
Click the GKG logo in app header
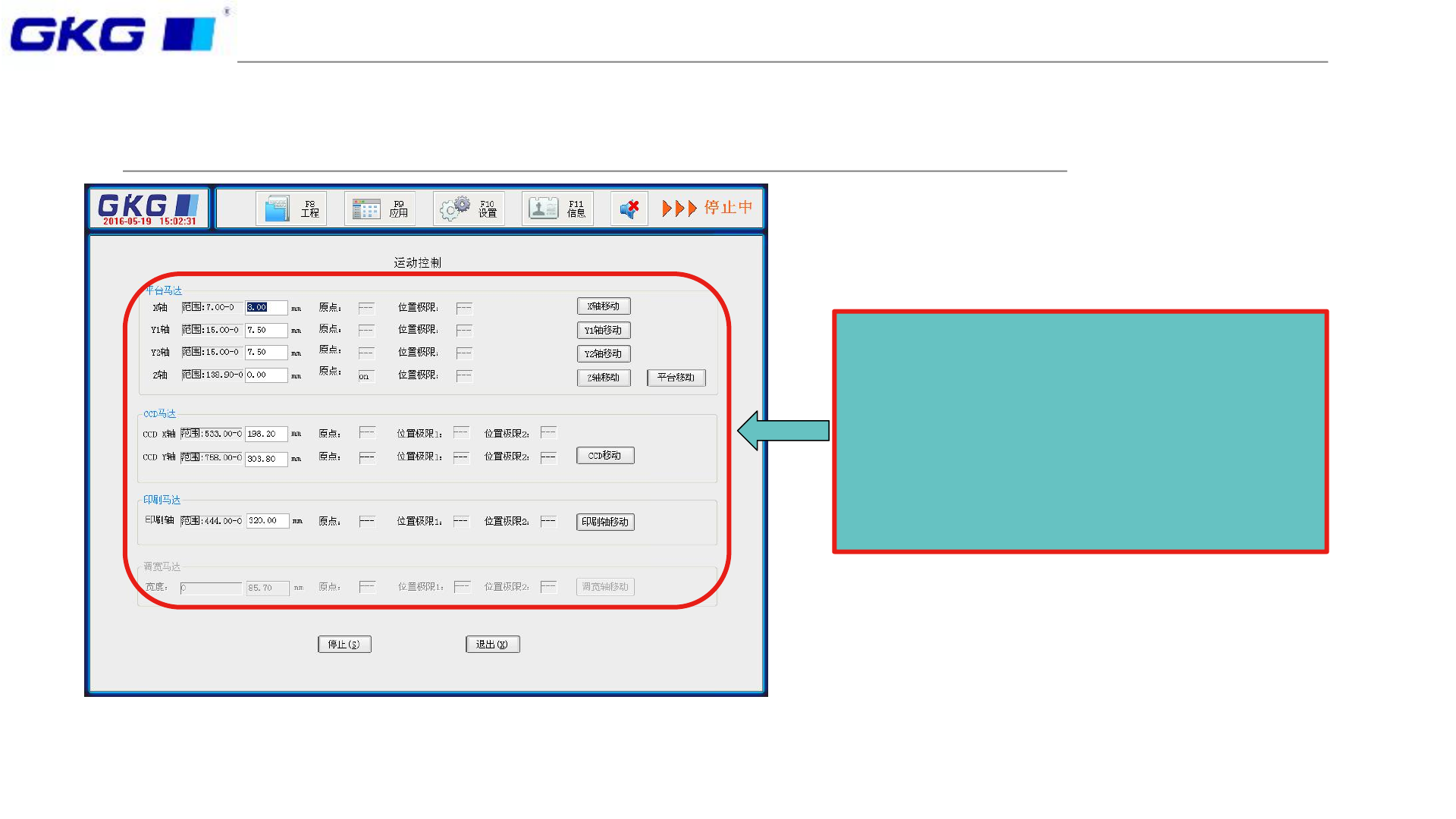(149, 206)
